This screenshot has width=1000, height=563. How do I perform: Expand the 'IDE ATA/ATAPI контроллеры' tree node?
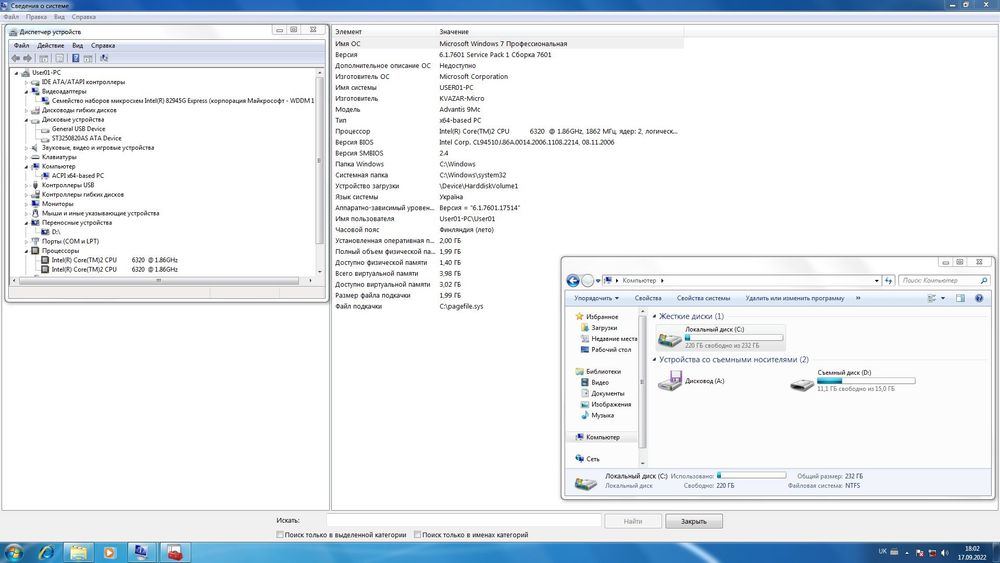pos(26,82)
